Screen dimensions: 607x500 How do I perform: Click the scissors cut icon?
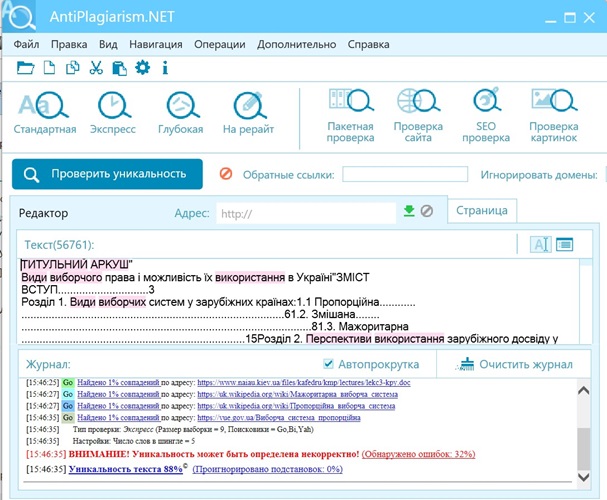coord(96,68)
